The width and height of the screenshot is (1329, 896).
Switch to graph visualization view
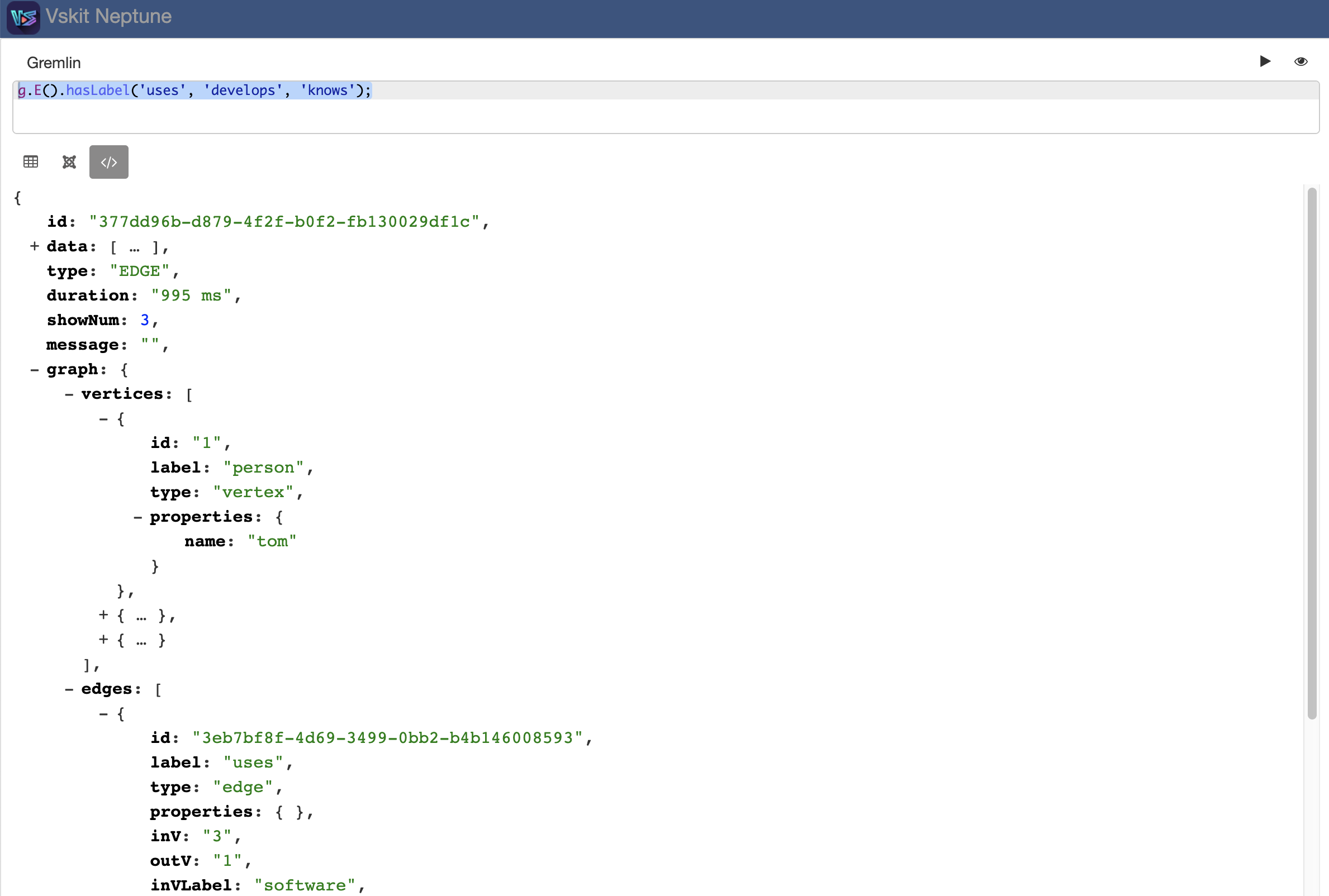tap(69, 161)
